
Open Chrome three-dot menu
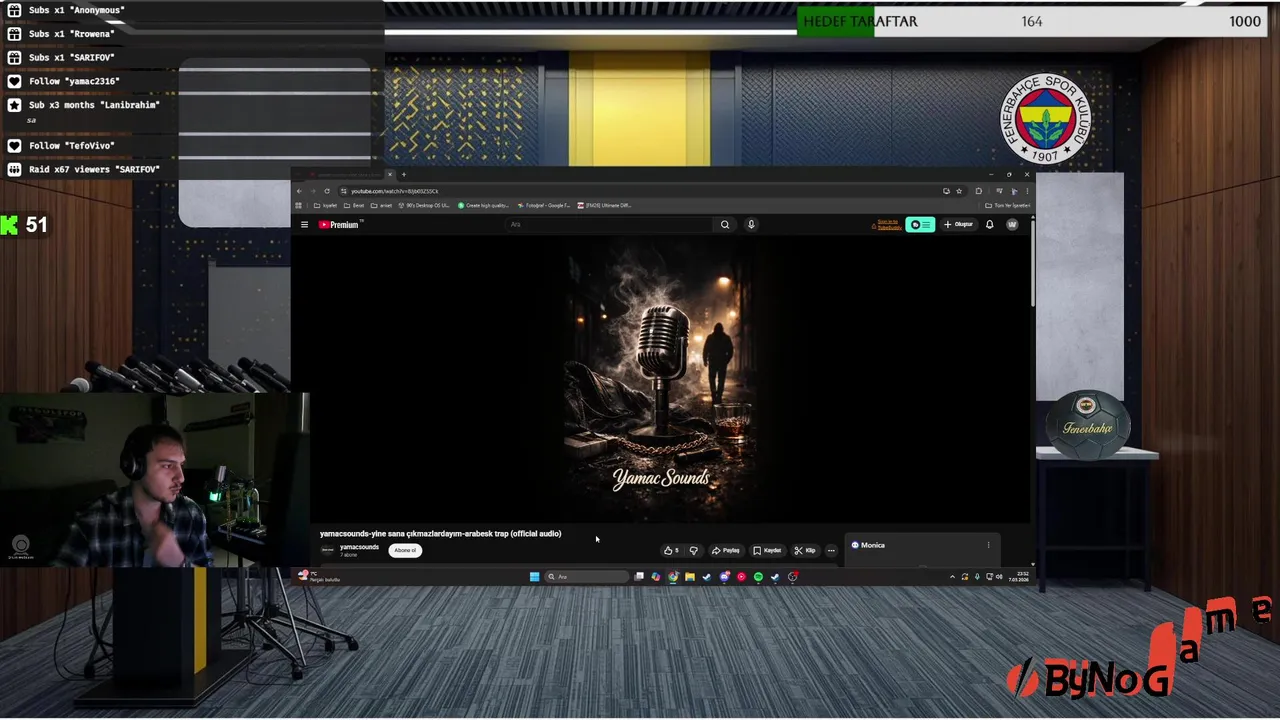click(1027, 191)
